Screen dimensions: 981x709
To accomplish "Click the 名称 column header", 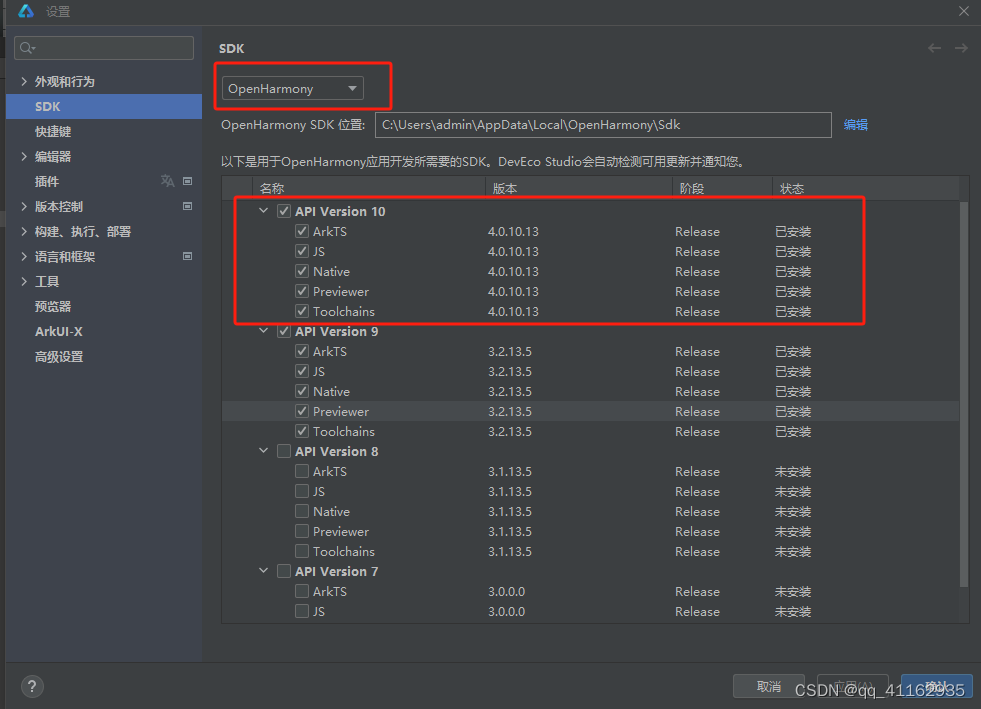I will (x=369, y=188).
